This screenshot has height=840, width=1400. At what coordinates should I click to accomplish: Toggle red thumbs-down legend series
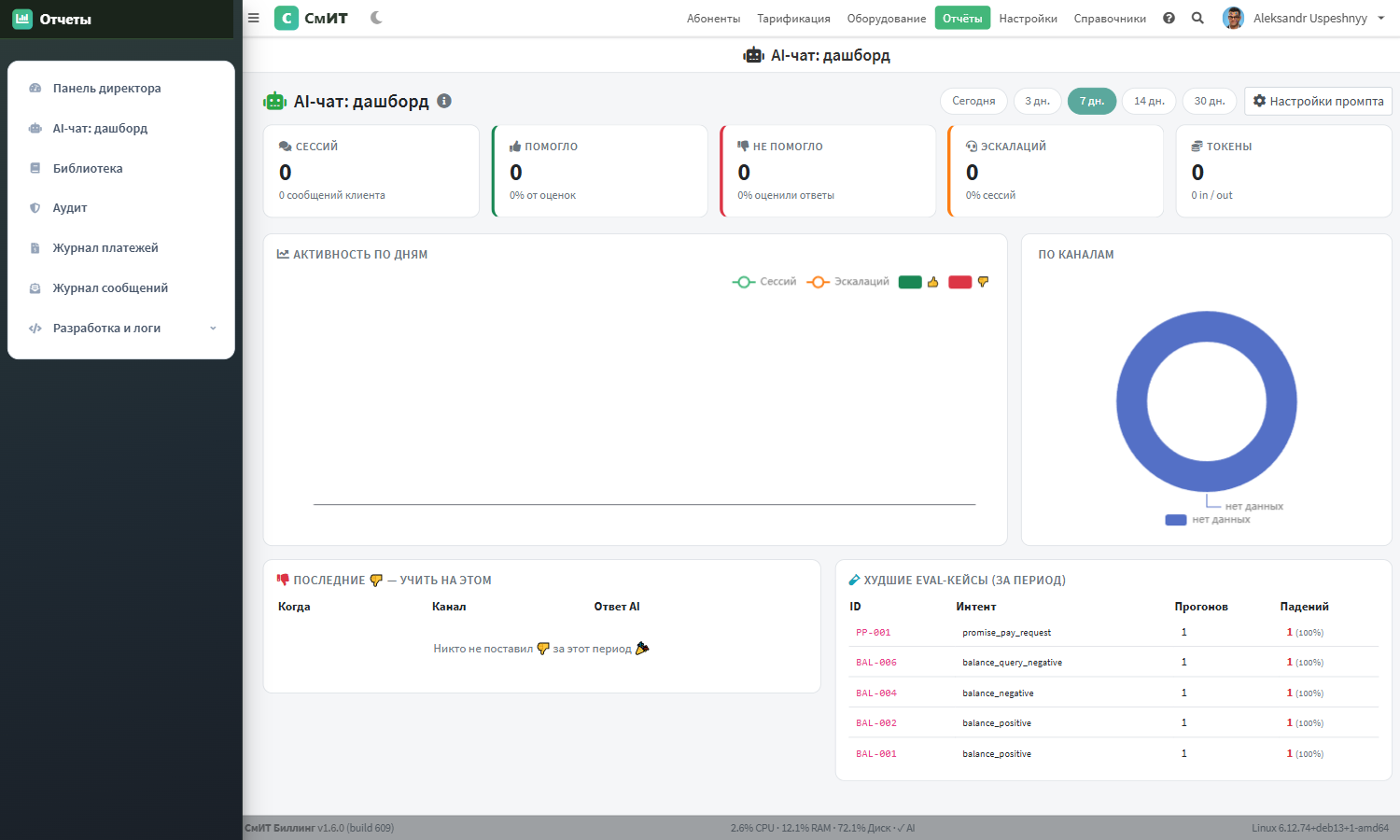tap(969, 282)
